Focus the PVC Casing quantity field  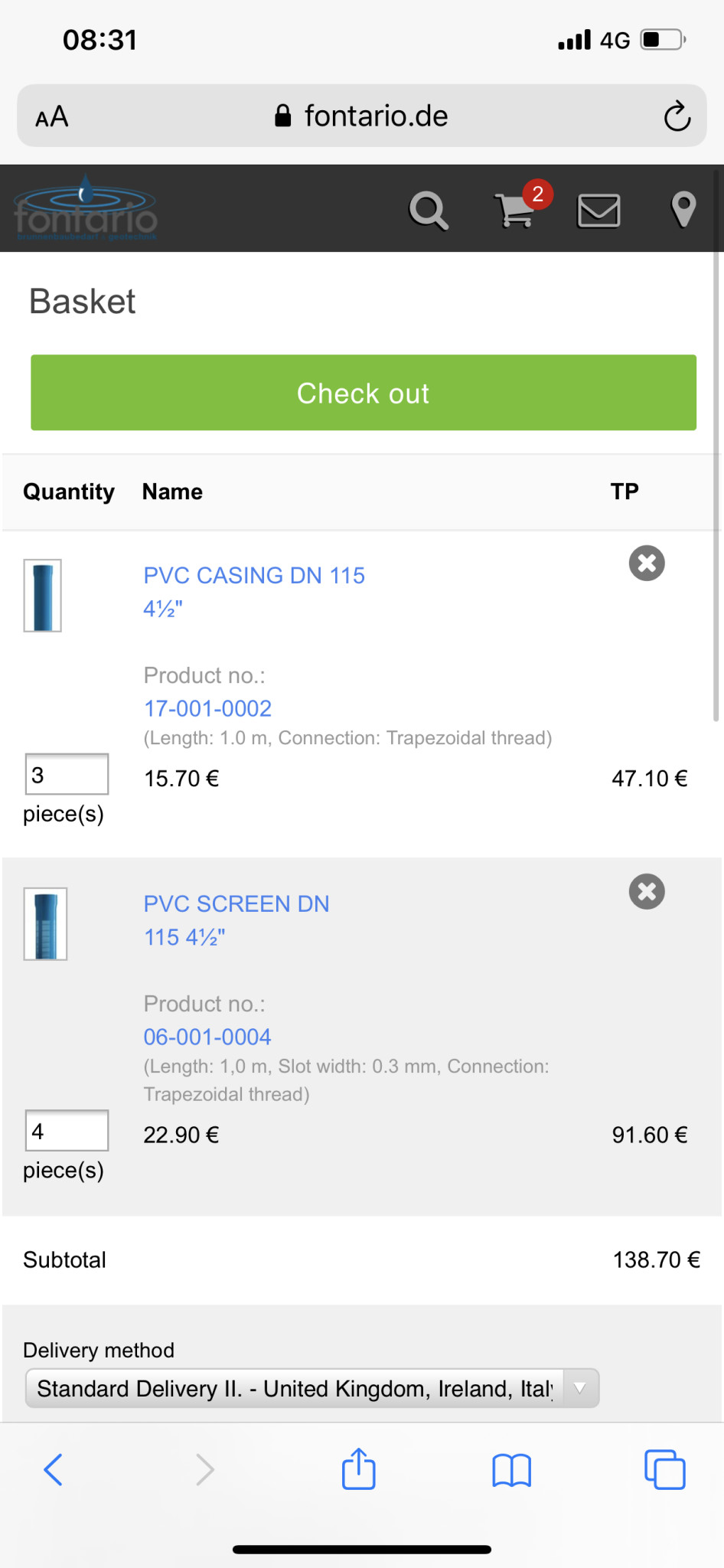pos(67,774)
